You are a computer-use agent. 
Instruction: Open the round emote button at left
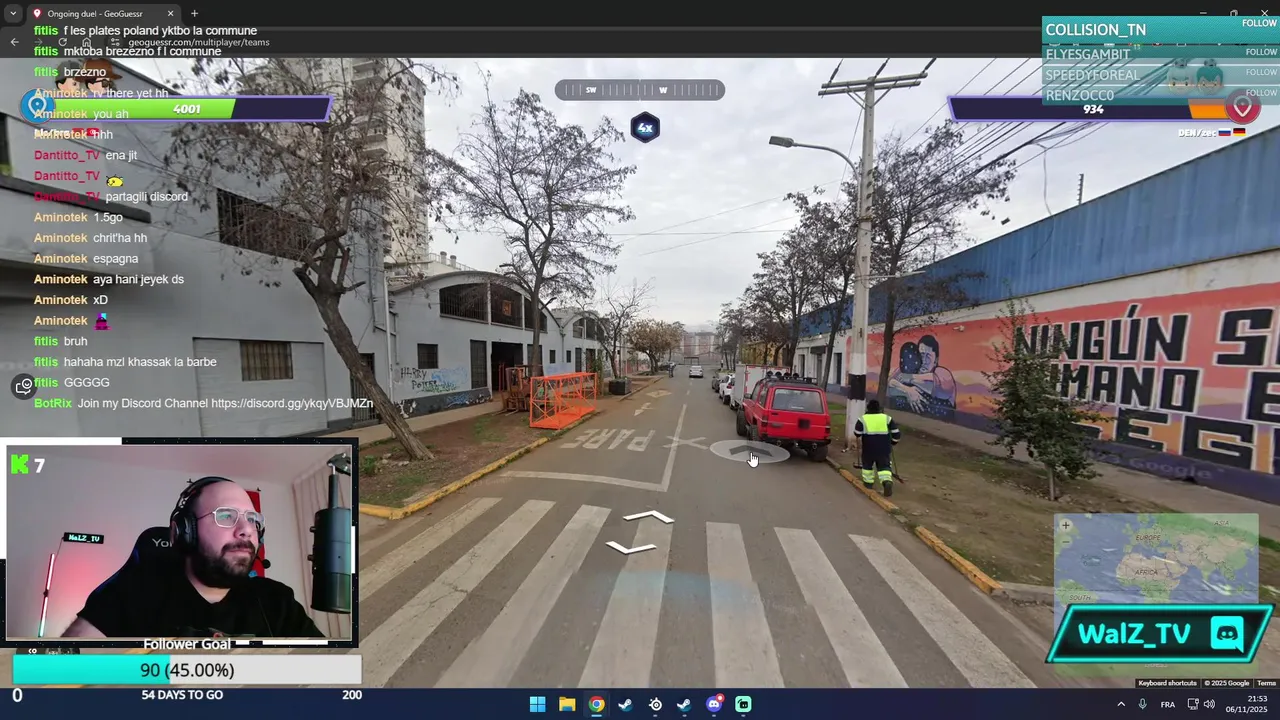[x=24, y=386]
